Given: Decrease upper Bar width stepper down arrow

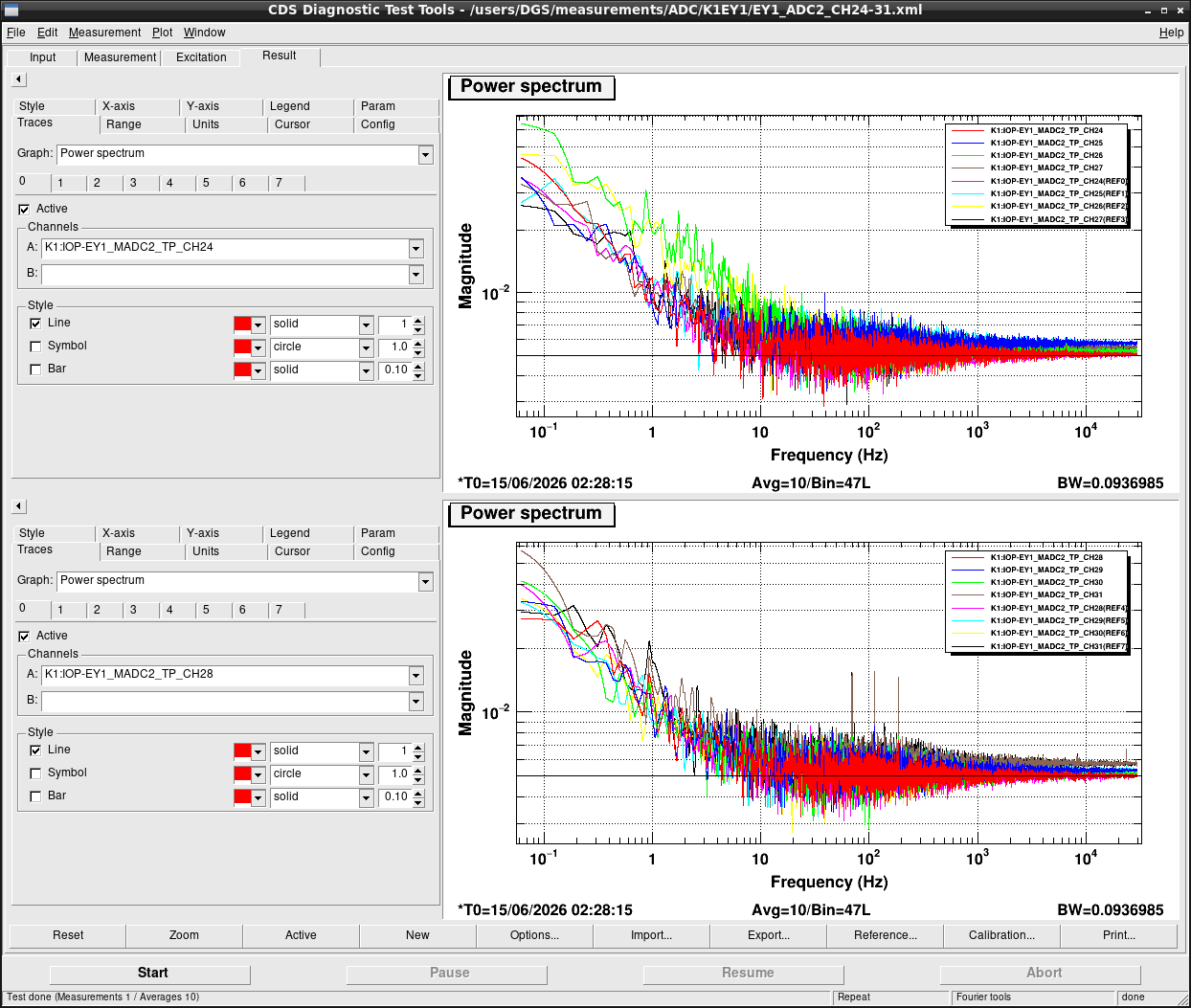Looking at the screenshot, I should 418,375.
